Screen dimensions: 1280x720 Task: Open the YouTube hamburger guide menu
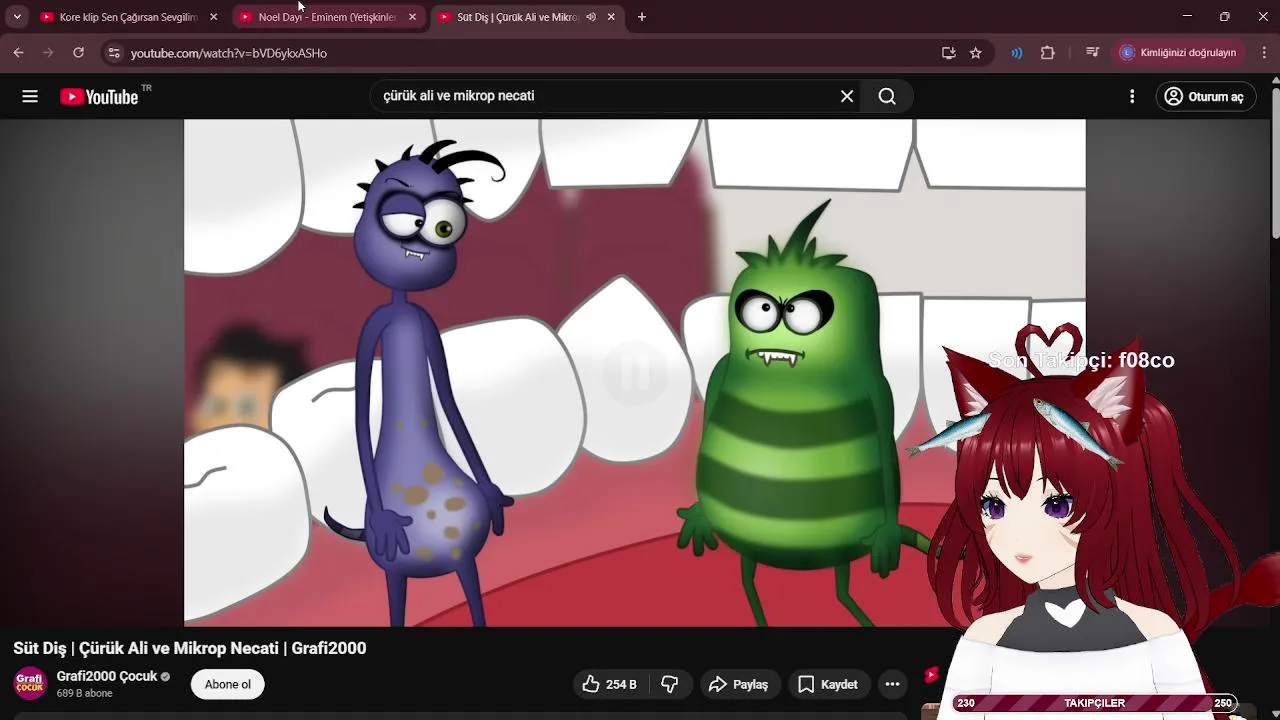(30, 96)
